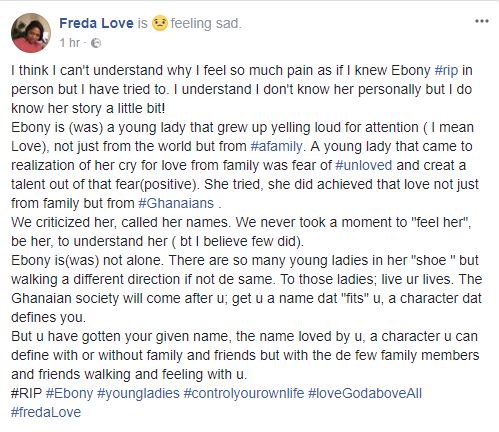Follow the #afamily hashtag link

[x=276, y=146]
